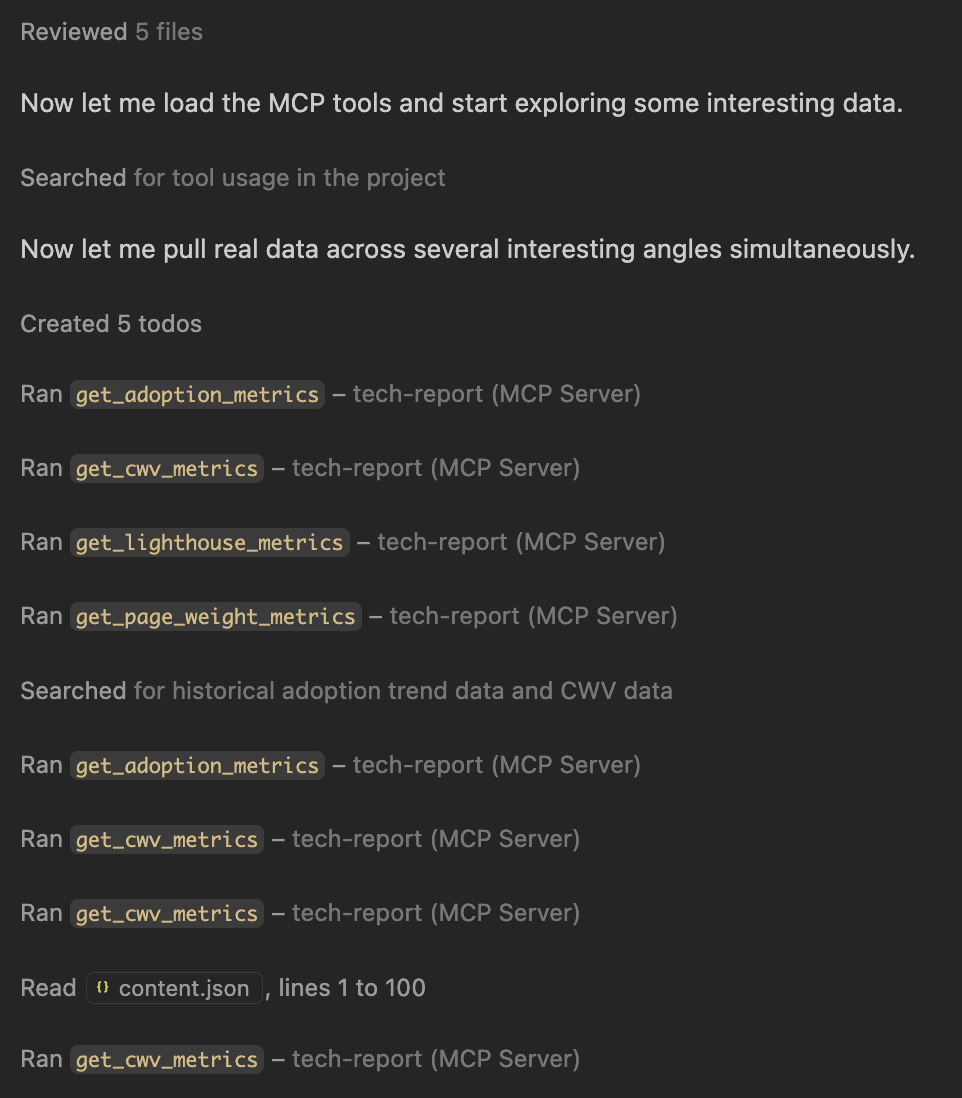The image size is (962, 1098).
Task: Click the "Read" label before content.json
Action: pyautogui.click(x=48, y=988)
